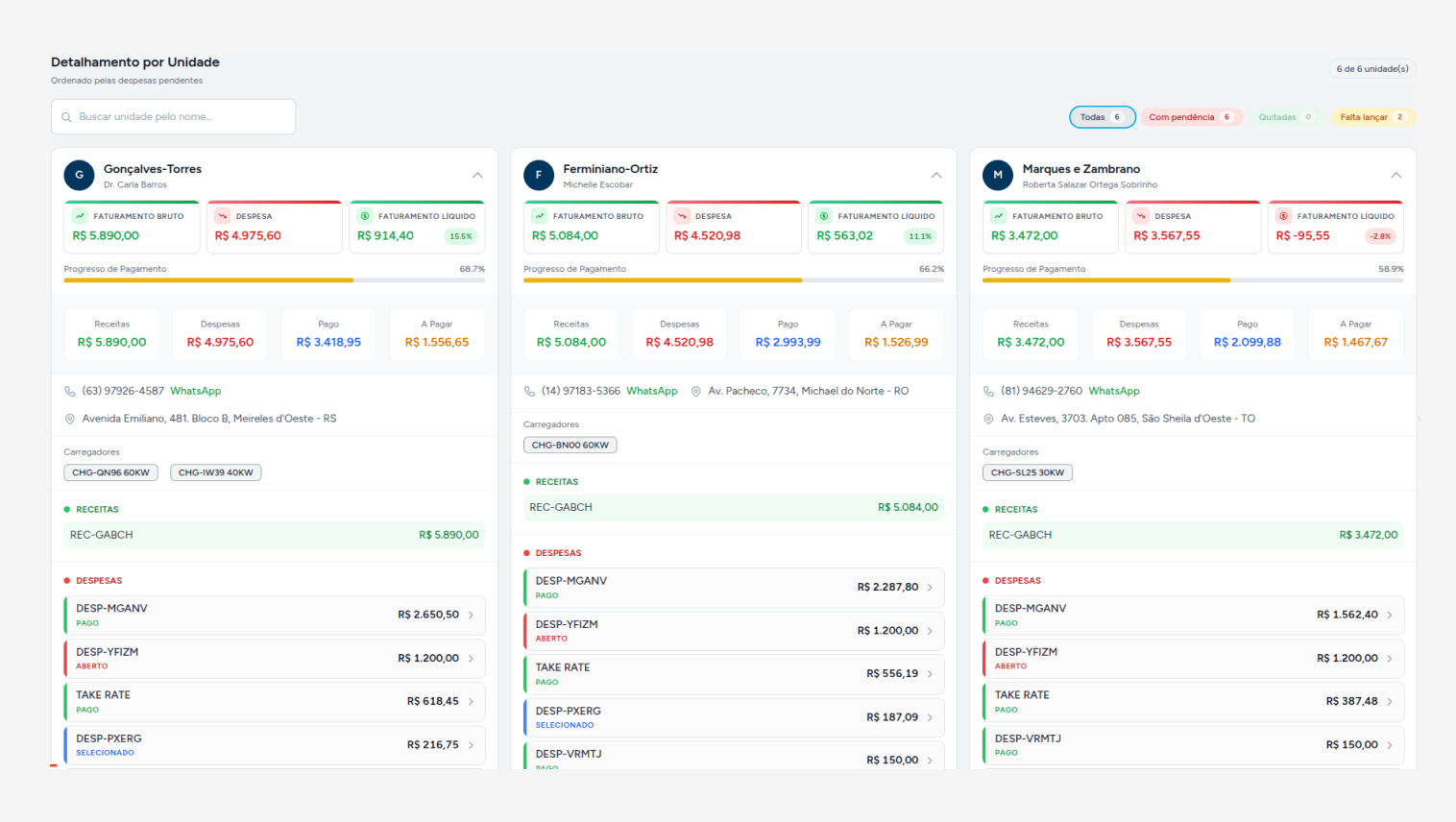Click charger tag CHG-IW39 40KW
The width and height of the screenshot is (1456, 822).
(x=216, y=472)
